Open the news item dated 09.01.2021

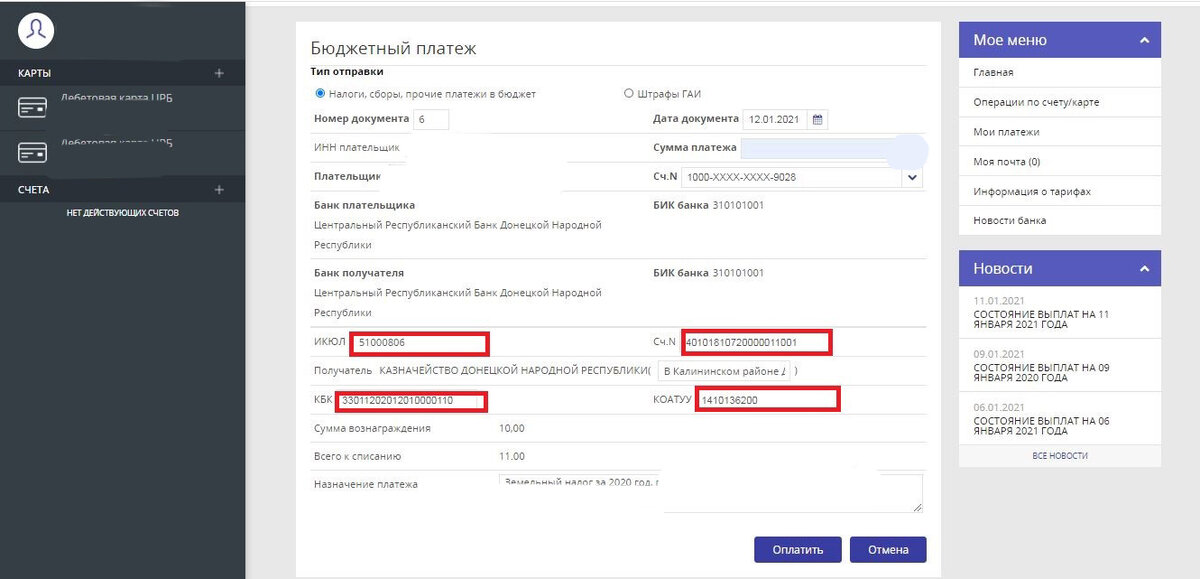[1060, 367]
